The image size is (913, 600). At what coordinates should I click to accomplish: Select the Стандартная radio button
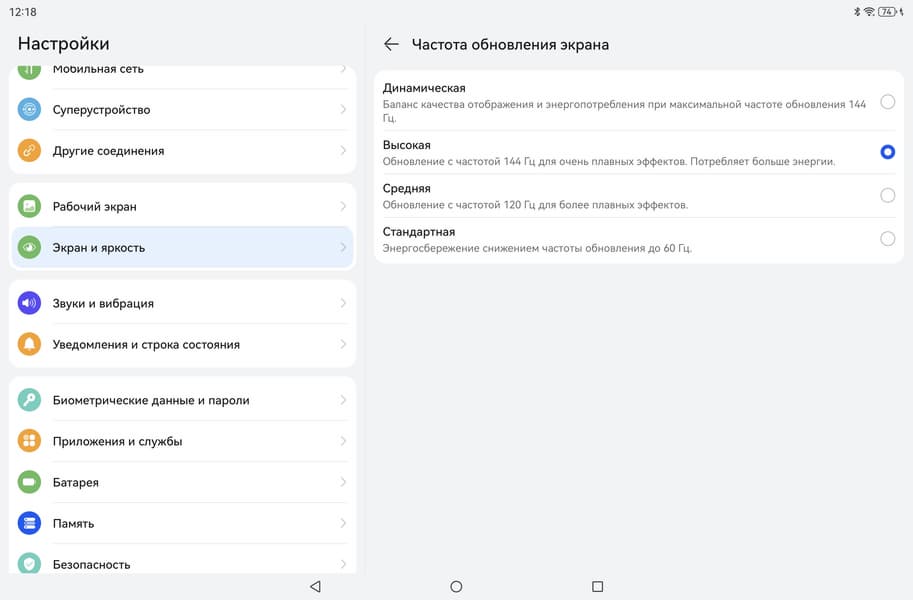pyautogui.click(x=887, y=239)
